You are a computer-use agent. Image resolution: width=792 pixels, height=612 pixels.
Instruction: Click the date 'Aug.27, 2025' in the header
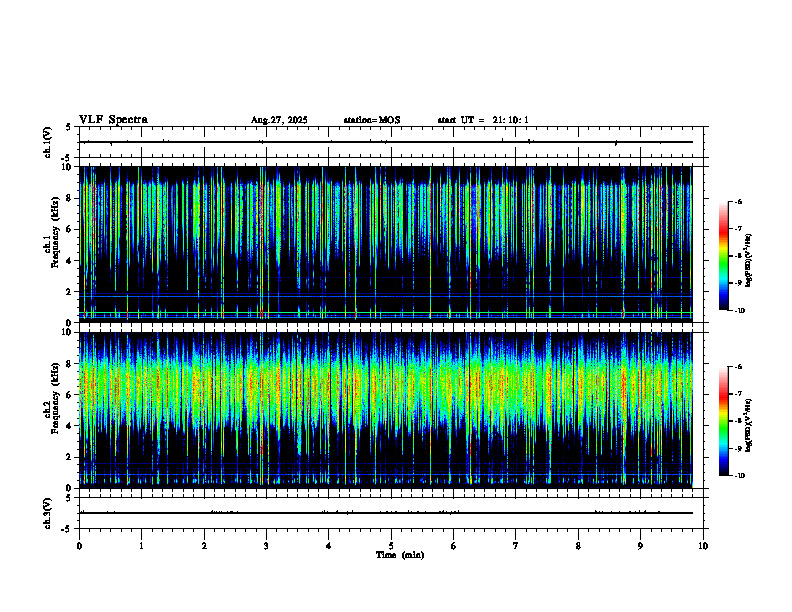pyautogui.click(x=279, y=120)
